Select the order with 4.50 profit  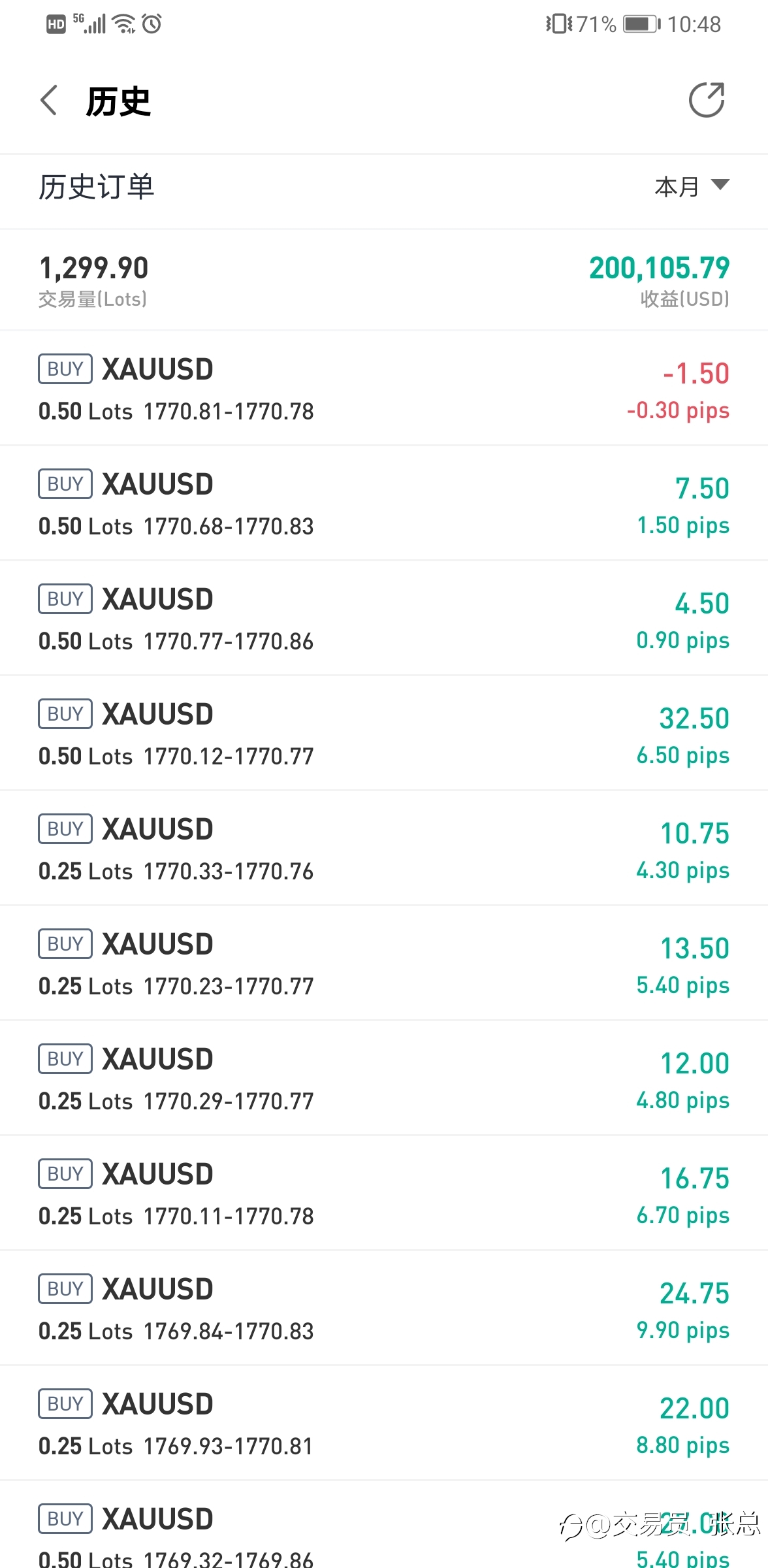(x=384, y=619)
